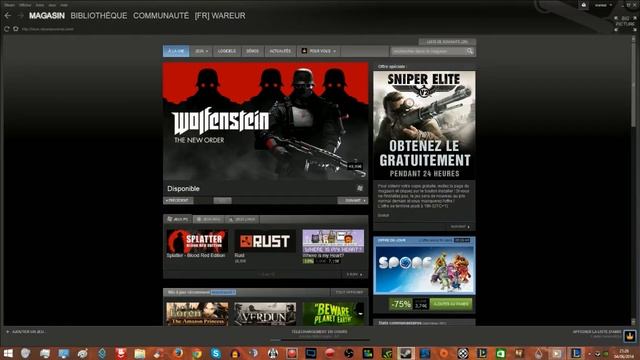Open Splatter - Blood Red Edition thumbnail
This screenshot has height=360, width=640.
(x=197, y=241)
